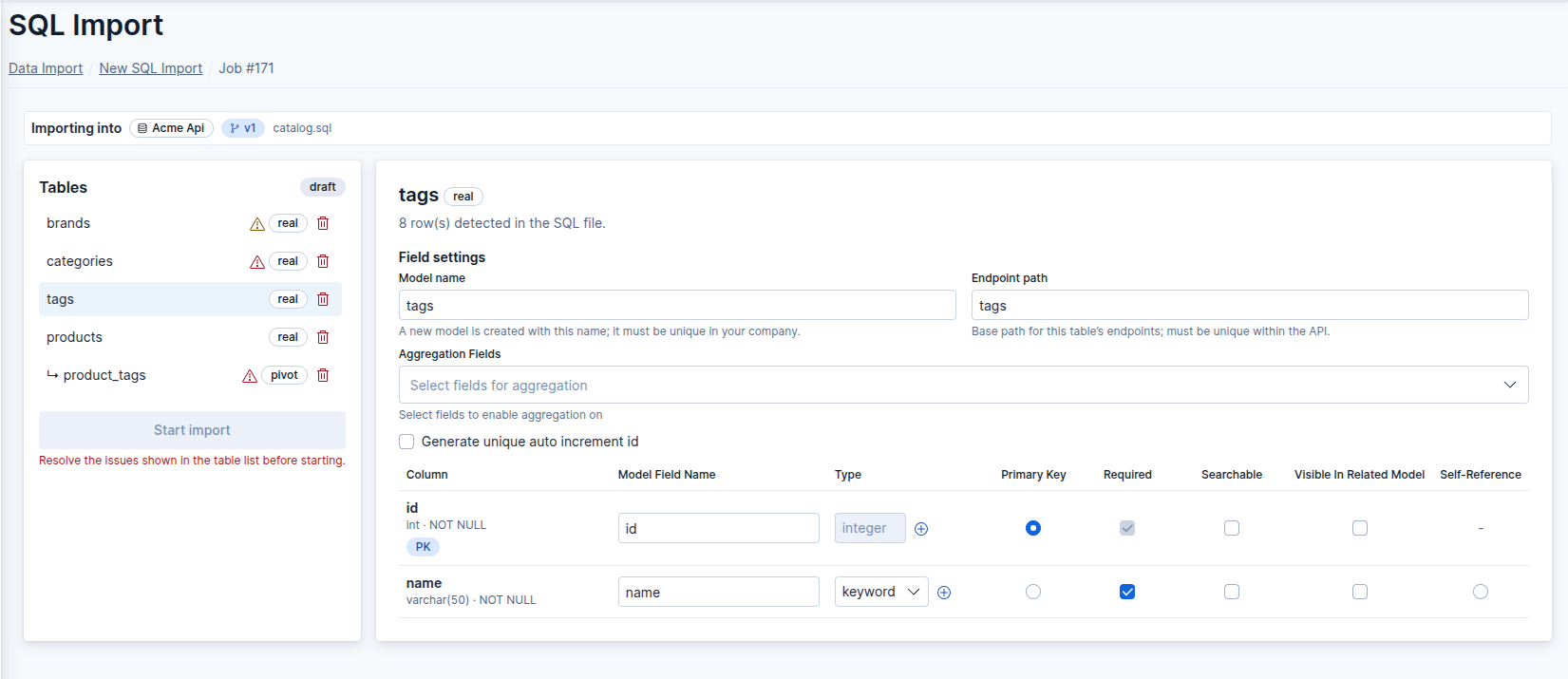Click the real badge on brands row

point(288,223)
